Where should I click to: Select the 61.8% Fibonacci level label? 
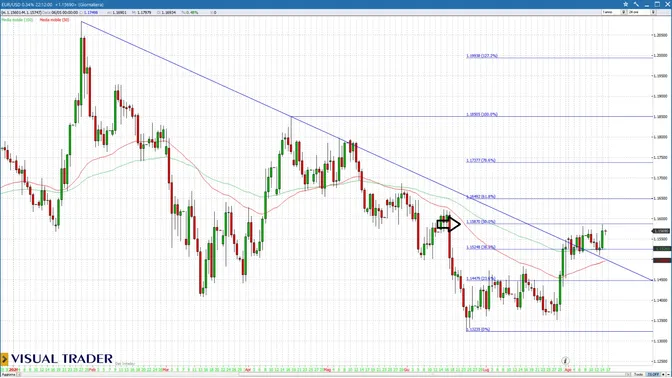click(481, 197)
